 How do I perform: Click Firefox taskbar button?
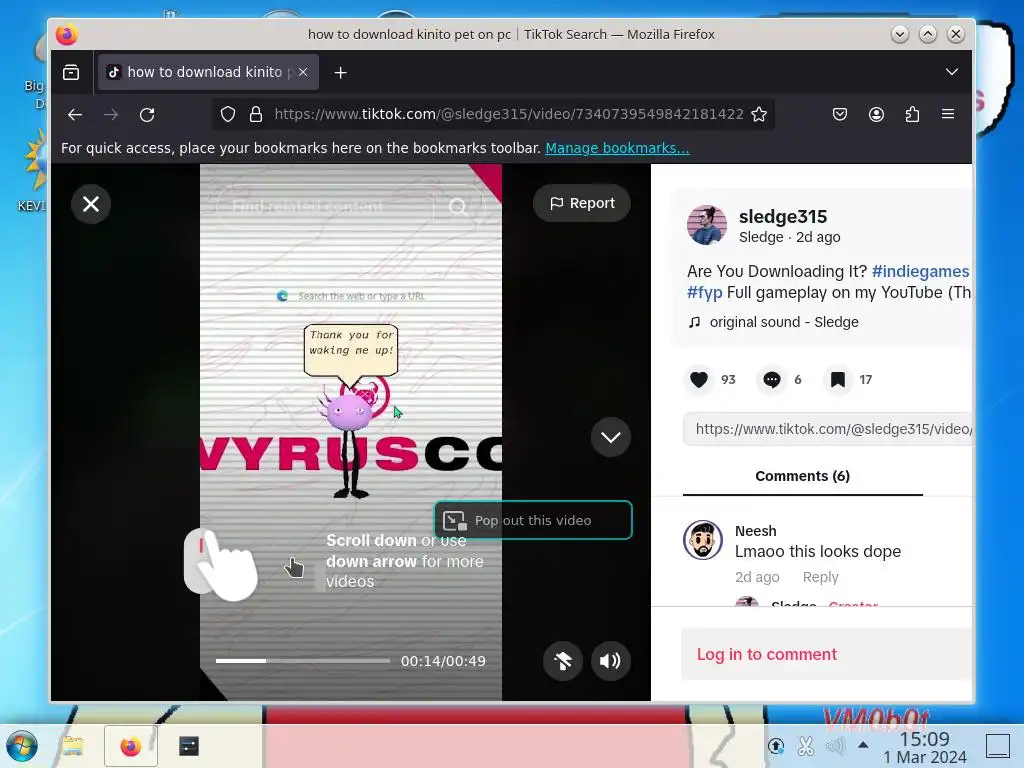pyautogui.click(x=131, y=746)
